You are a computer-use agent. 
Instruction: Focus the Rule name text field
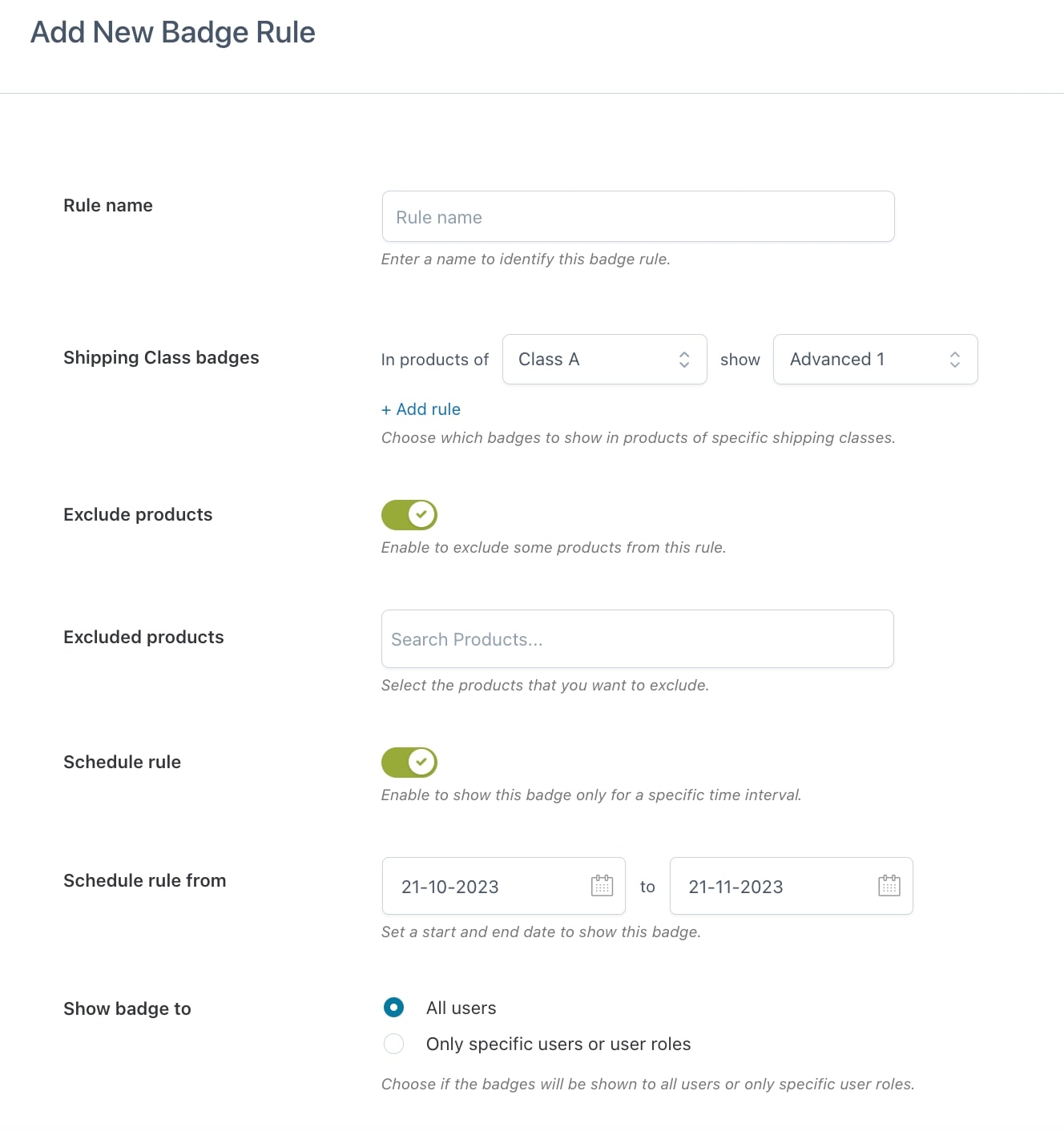point(639,216)
